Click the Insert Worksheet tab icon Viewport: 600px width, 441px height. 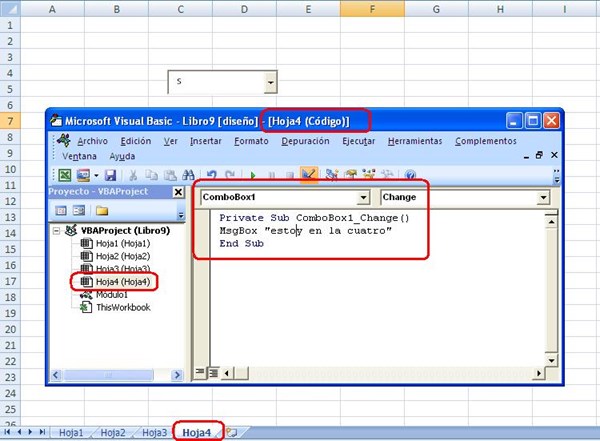[x=232, y=433]
